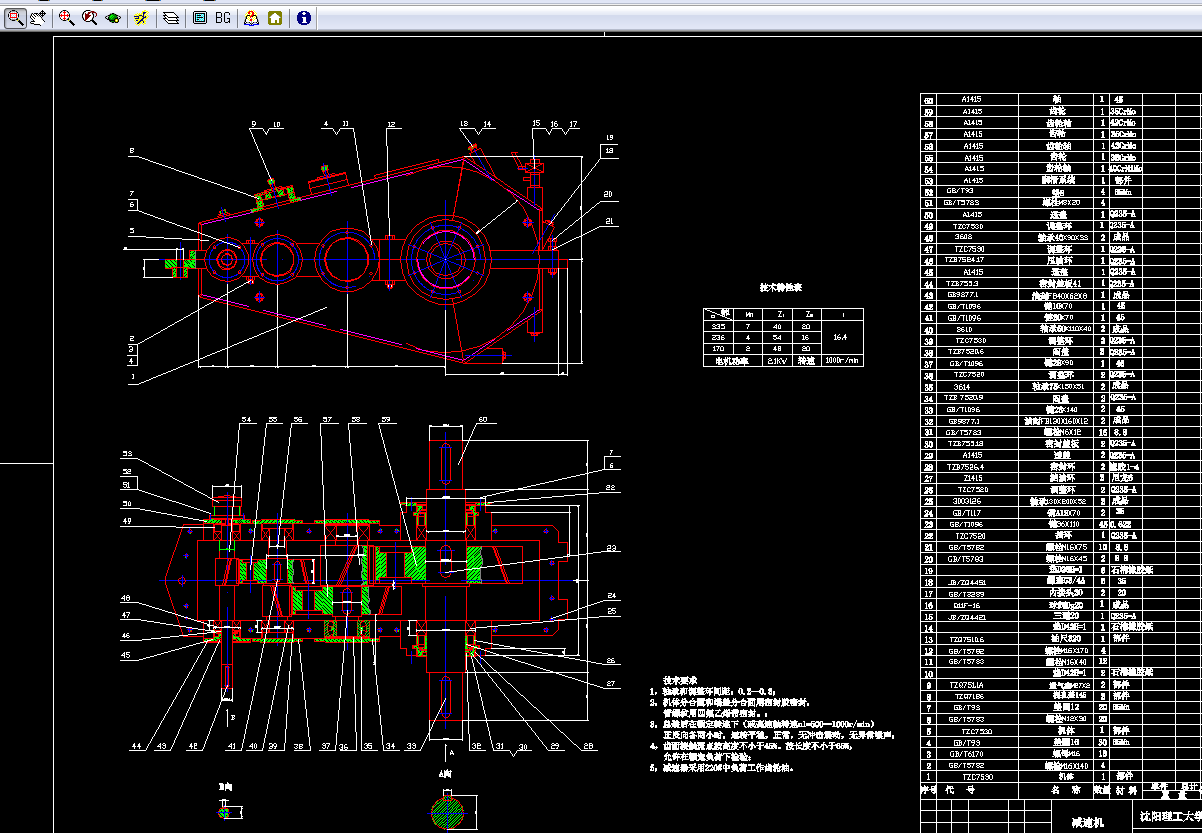Screen dimensions: 1202x833
Task: Click the 1000r/min speed cell
Action: point(842,360)
